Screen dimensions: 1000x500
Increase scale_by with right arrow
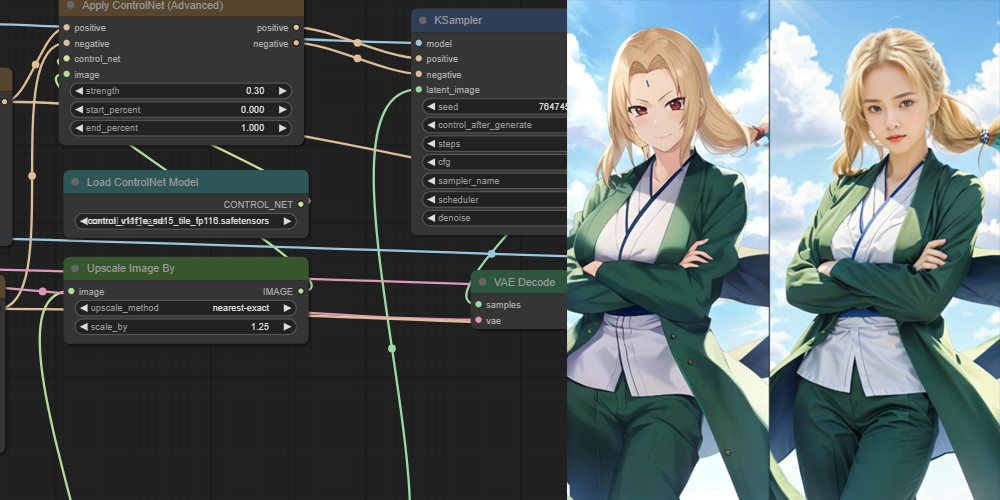(x=287, y=327)
